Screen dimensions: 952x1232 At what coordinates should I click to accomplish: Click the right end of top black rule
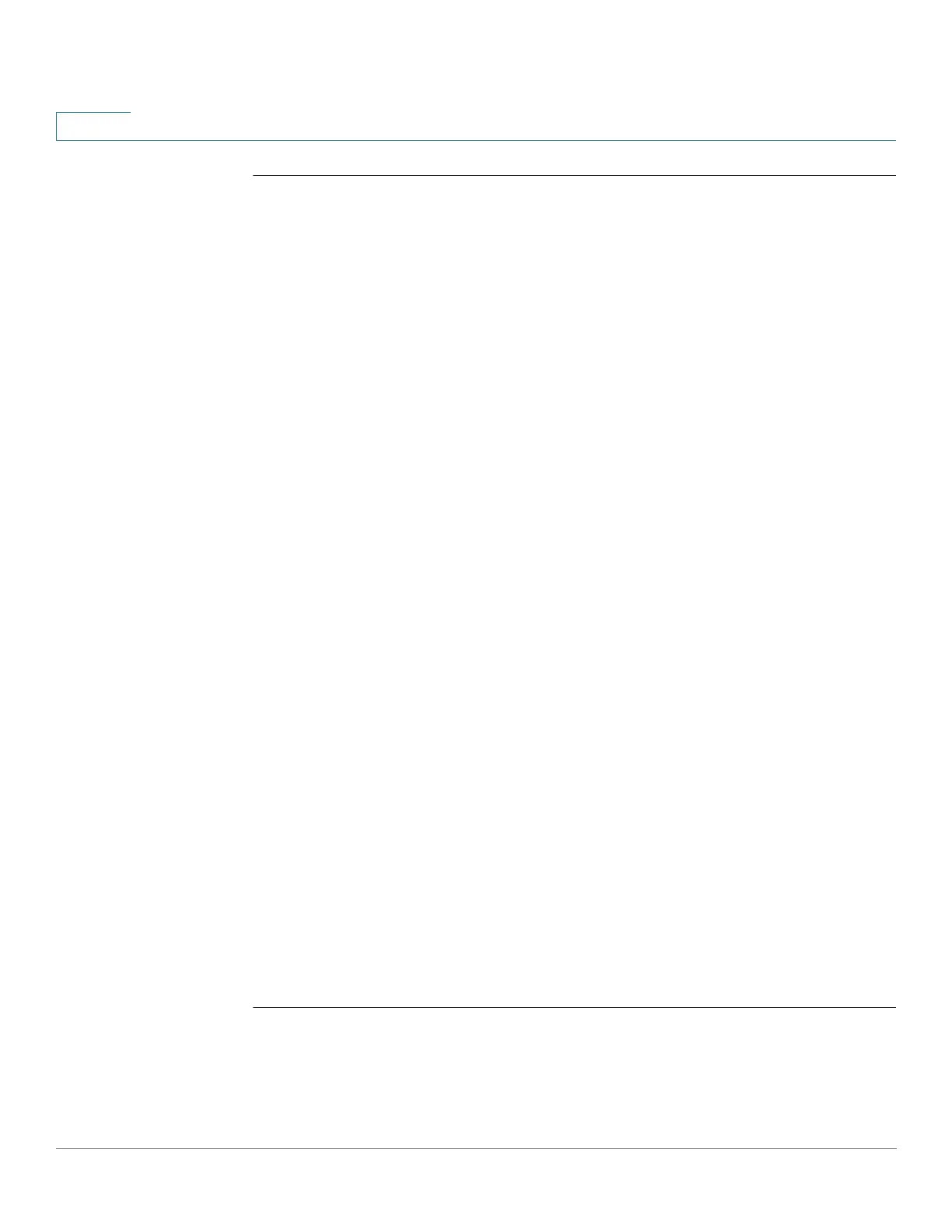point(893,176)
